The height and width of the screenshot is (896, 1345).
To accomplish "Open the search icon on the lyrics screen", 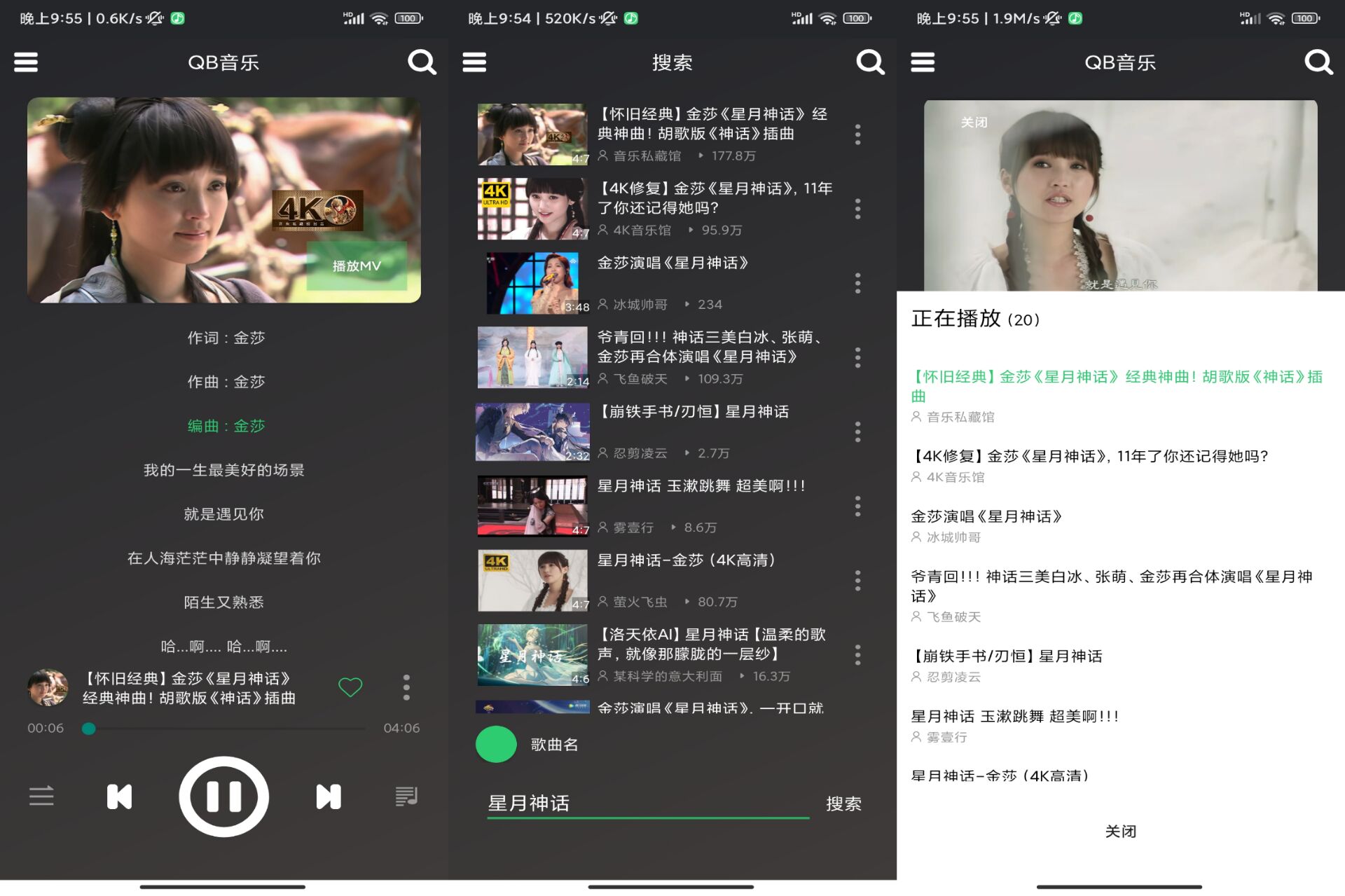I will click(422, 62).
